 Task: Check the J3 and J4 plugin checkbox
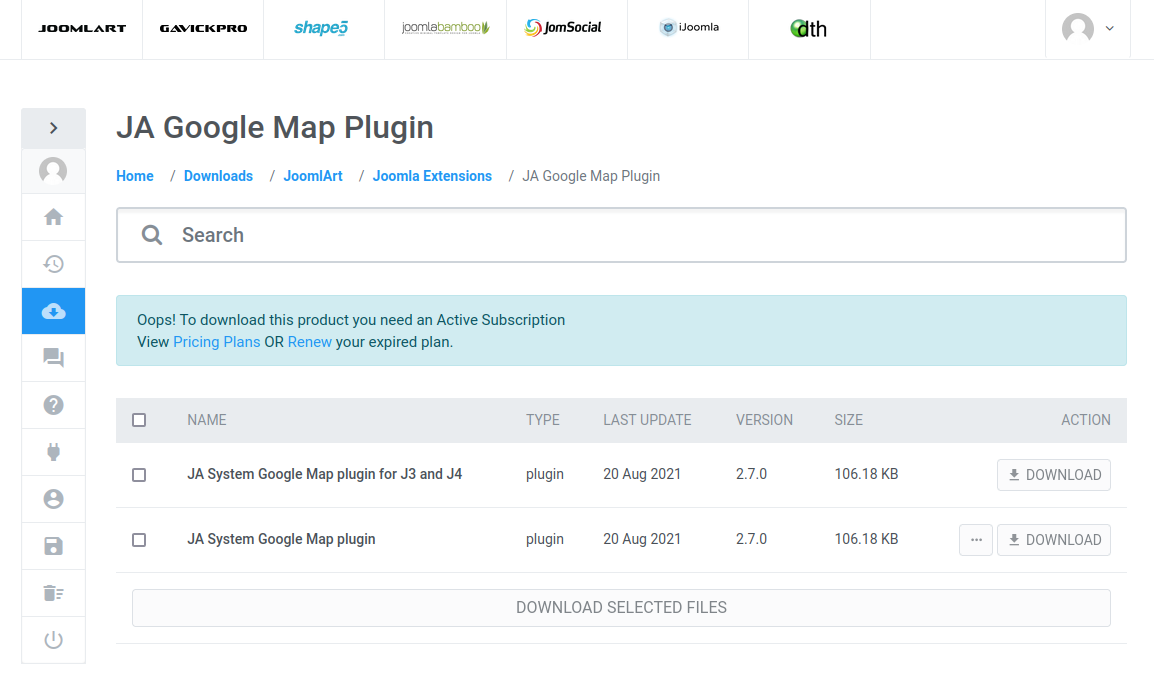pos(139,475)
